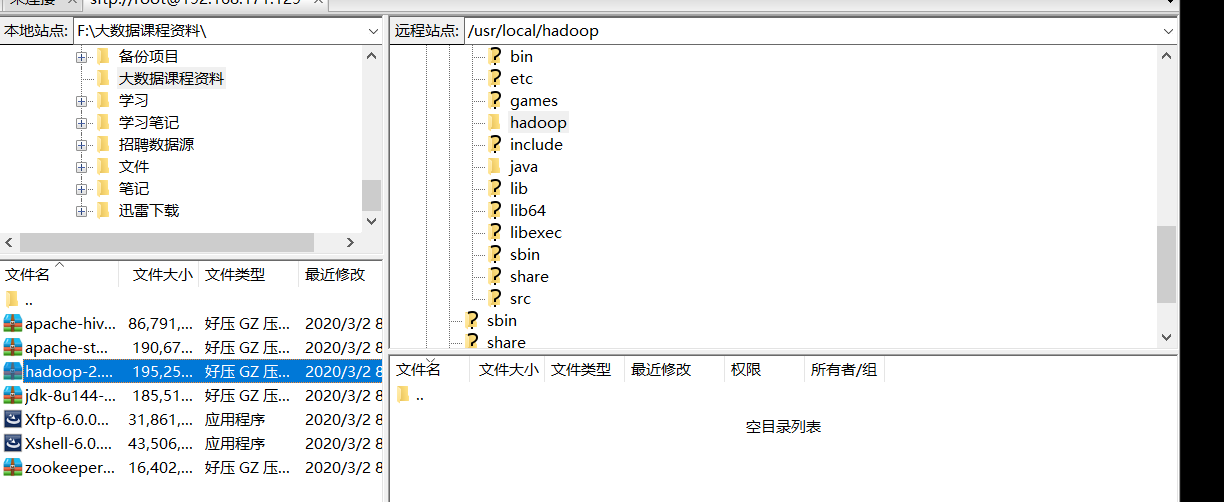Click the 迅雷下载 folder icon
This screenshot has height=502, width=1224.
point(103,210)
